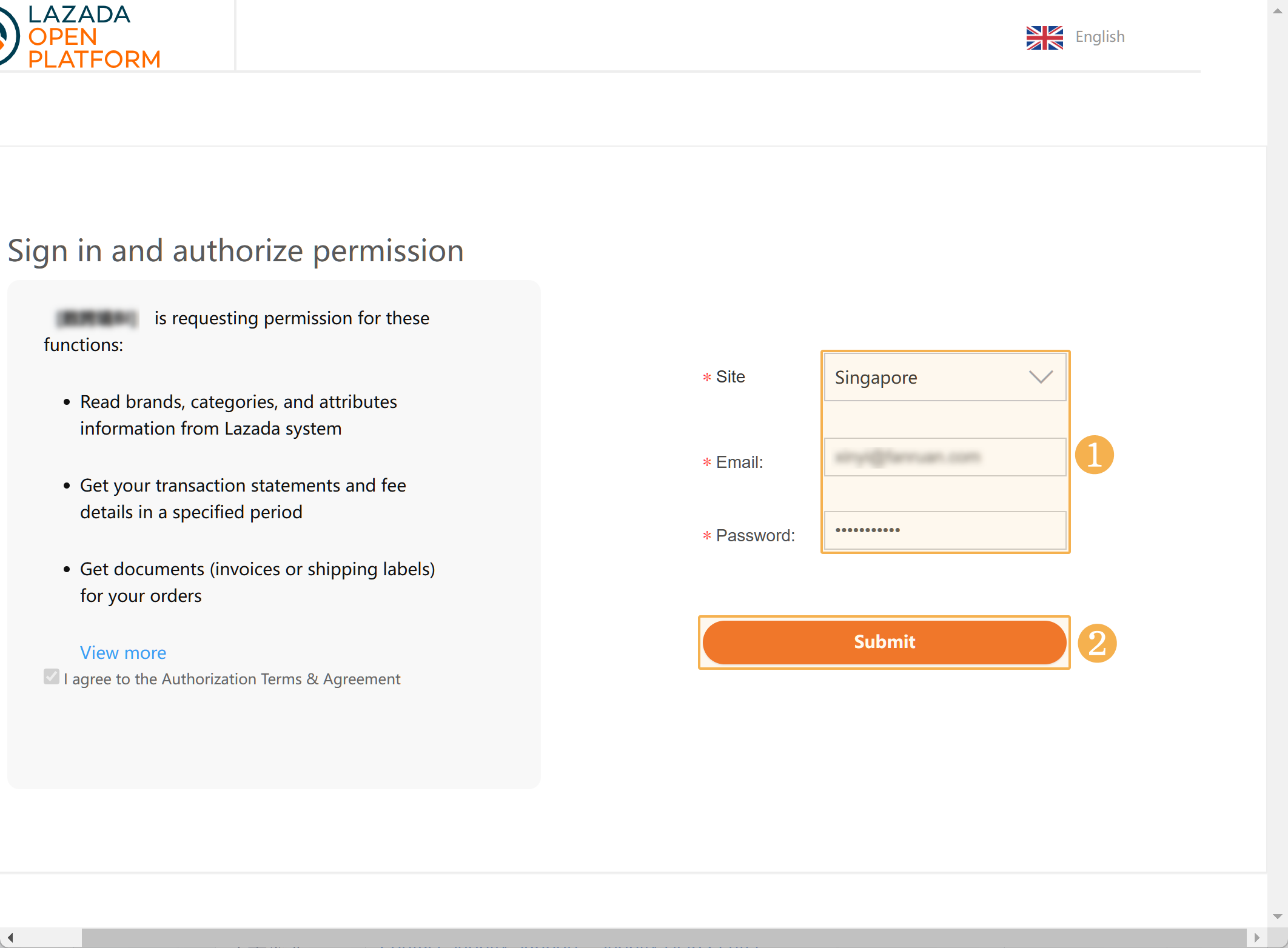Click the View more link
Screen dimensions: 1288x948
[123, 653]
